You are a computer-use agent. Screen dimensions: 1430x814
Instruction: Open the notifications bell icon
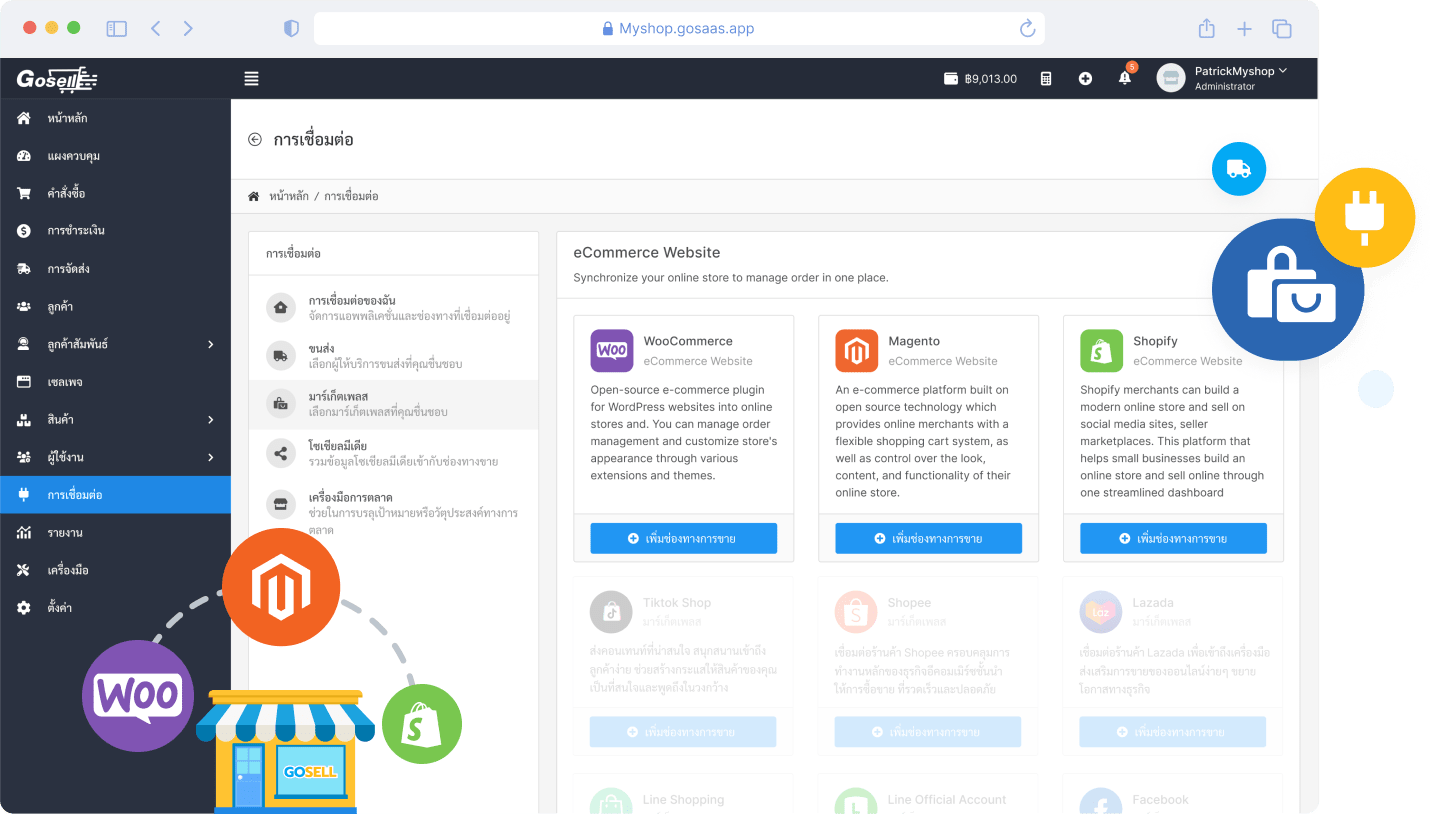[1125, 78]
